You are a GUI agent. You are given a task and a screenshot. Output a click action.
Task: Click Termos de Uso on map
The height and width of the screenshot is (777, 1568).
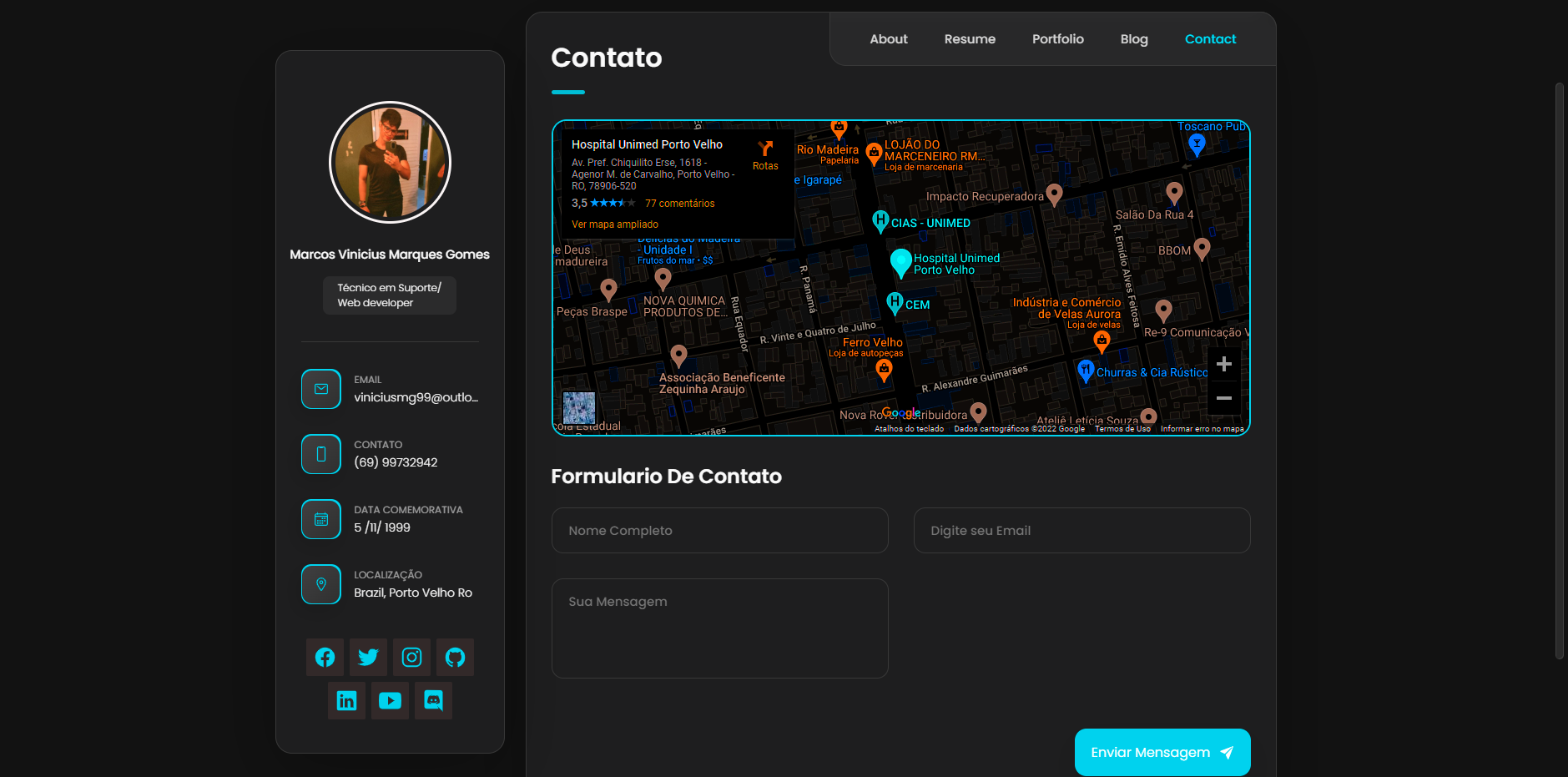tap(1122, 429)
